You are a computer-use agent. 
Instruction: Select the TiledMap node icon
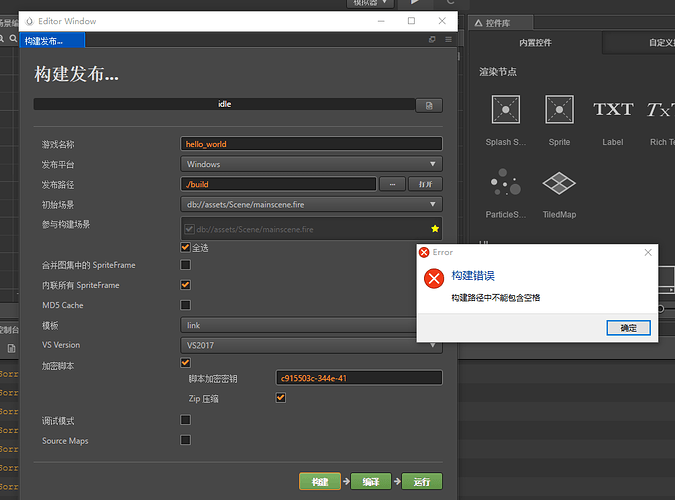coord(559,183)
